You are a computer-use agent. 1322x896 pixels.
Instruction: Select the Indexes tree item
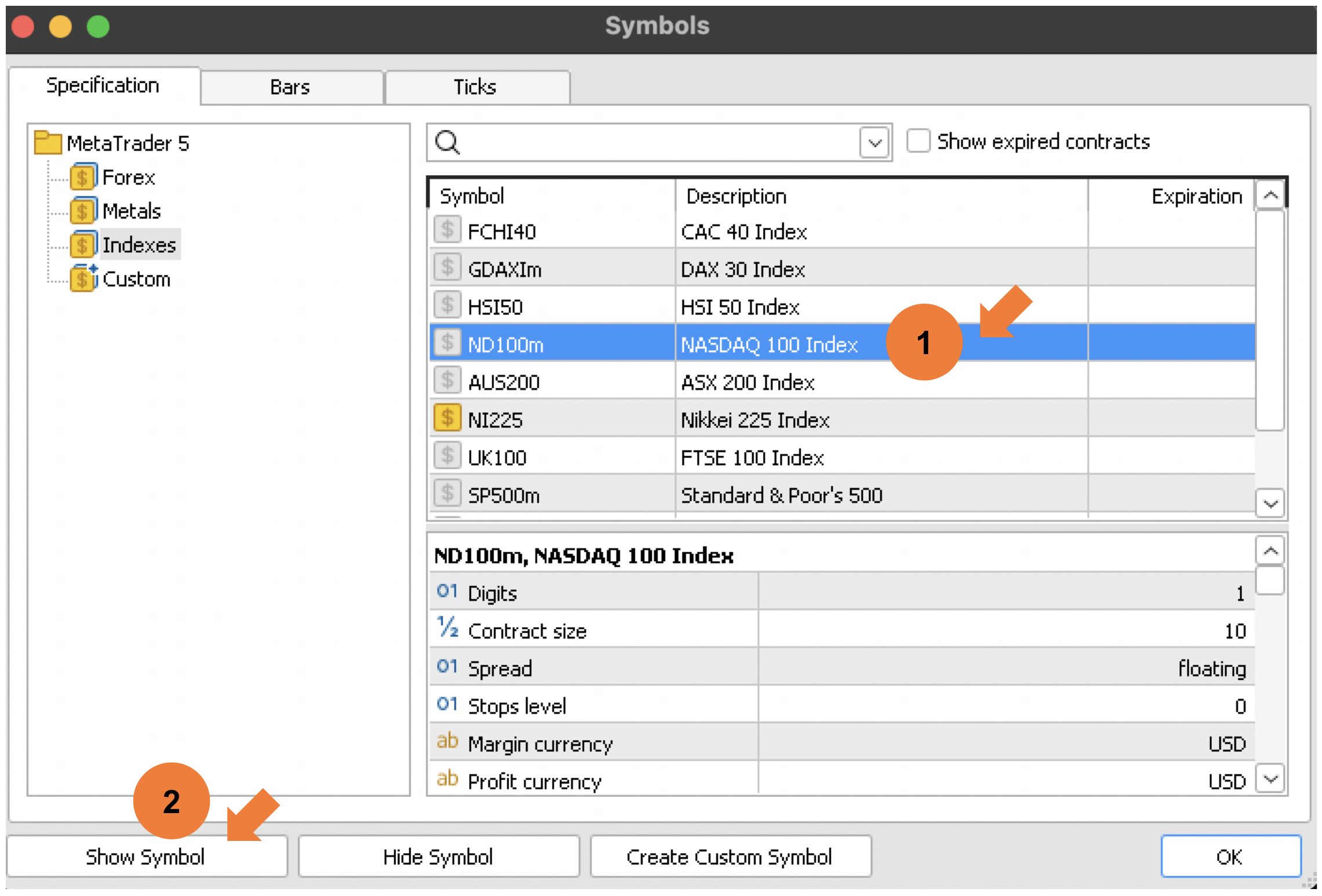click(x=139, y=245)
